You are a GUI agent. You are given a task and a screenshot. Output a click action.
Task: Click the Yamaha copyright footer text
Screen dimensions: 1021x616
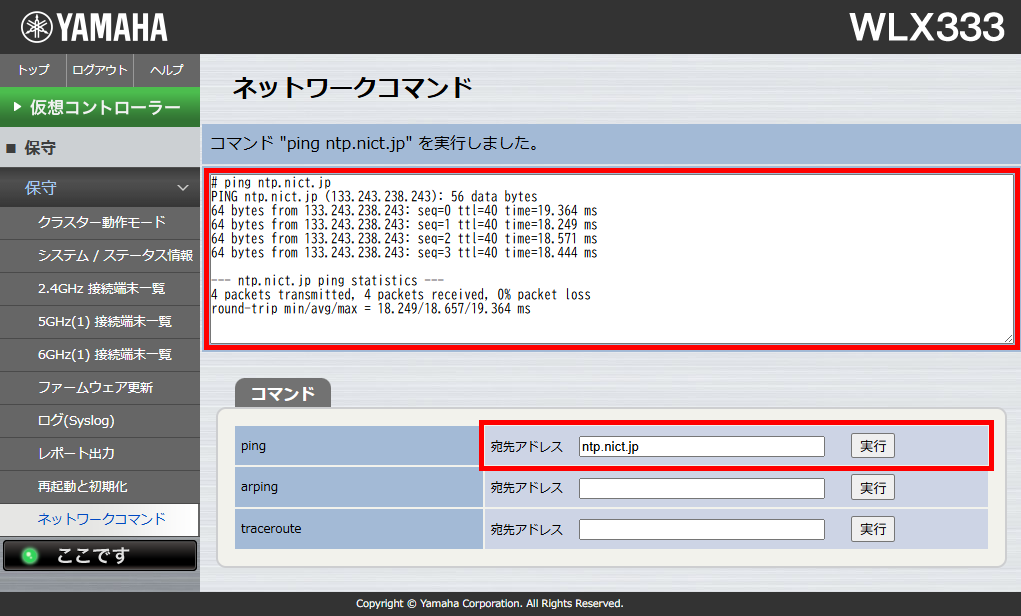[x=490, y=604]
